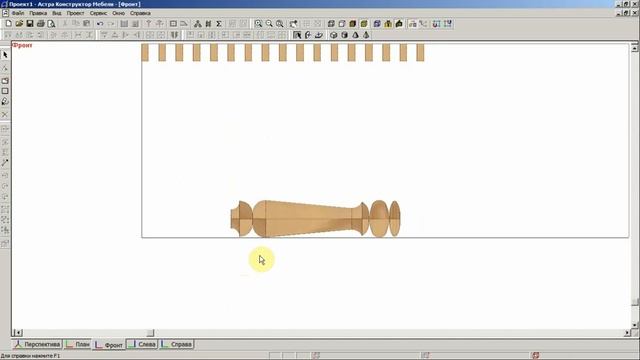The width and height of the screenshot is (640, 360).
Task: Switch to the Справа view tab
Action: point(177,344)
